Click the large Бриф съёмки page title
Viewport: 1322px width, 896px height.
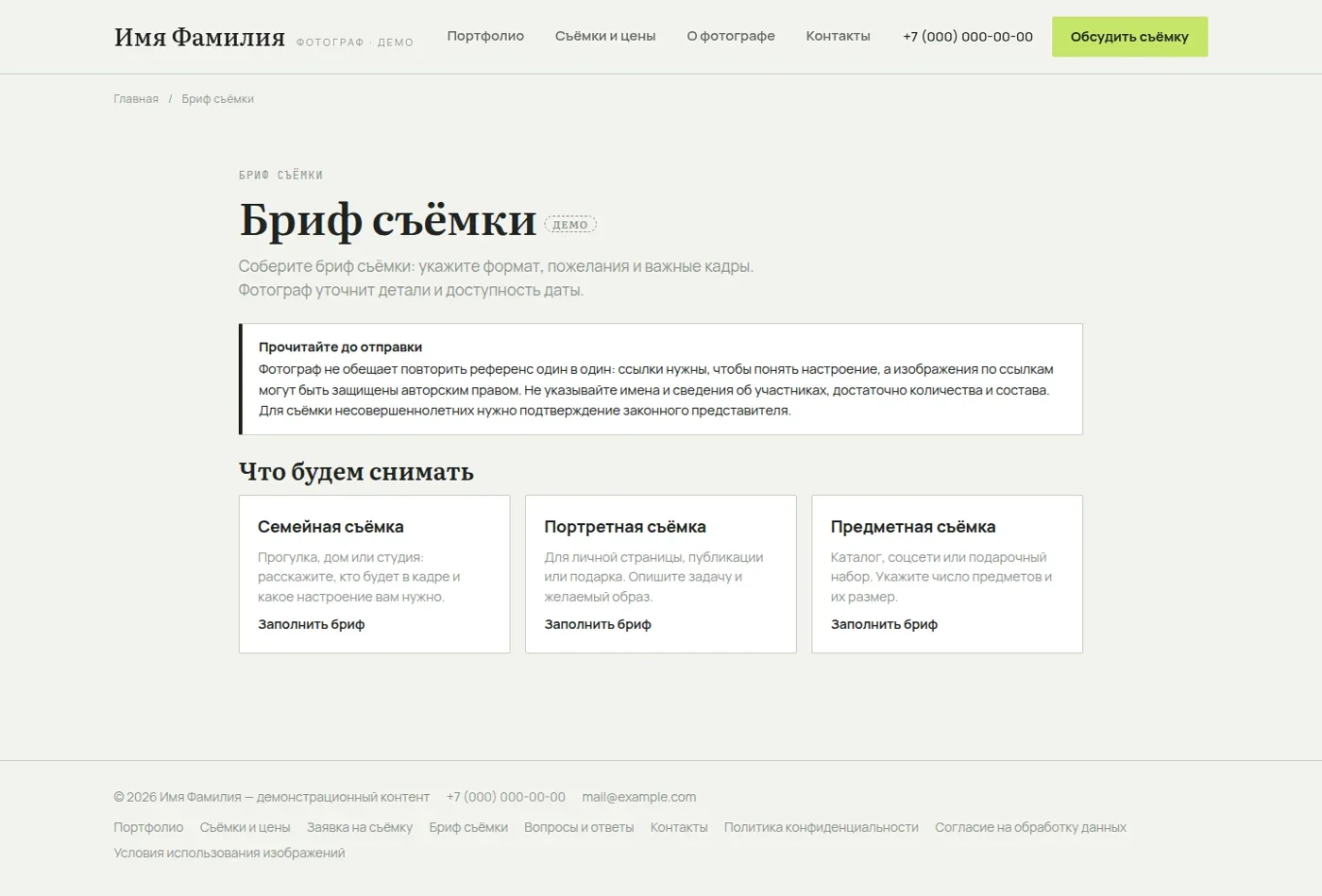388,220
